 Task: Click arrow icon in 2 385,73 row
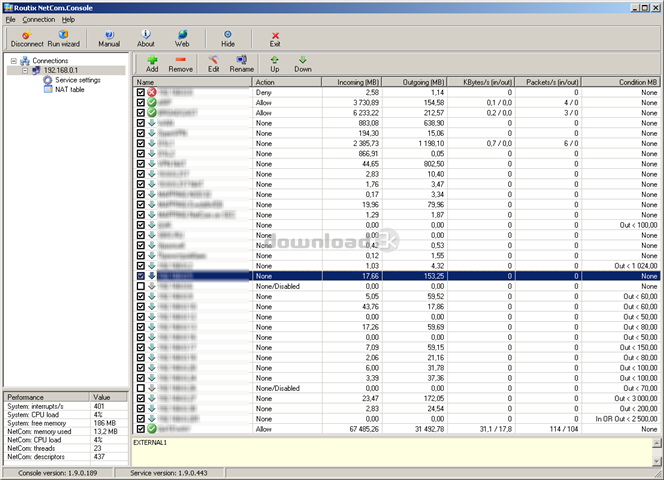tap(152, 143)
